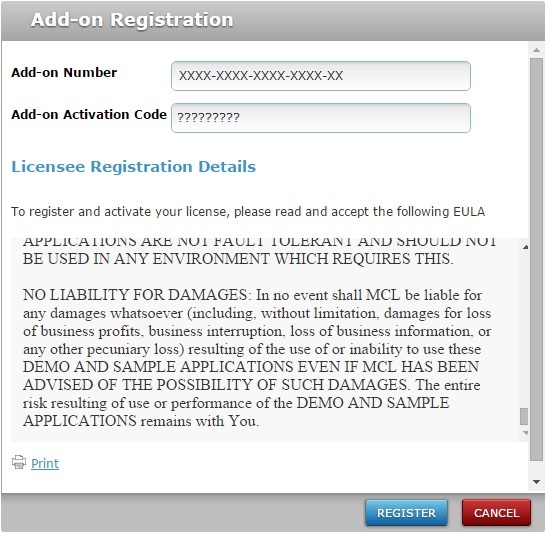The image size is (546, 533).
Task: Click the dialog scrollbar down arrow
Action: pos(537,482)
